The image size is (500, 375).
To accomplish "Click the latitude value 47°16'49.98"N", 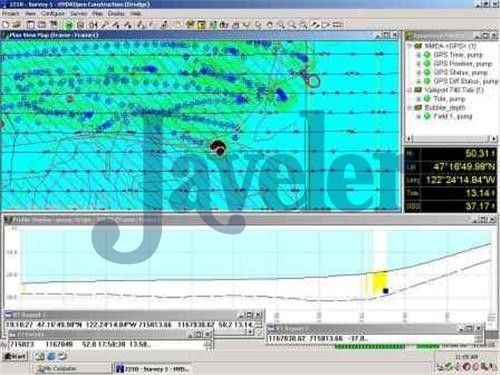I will (464, 167).
